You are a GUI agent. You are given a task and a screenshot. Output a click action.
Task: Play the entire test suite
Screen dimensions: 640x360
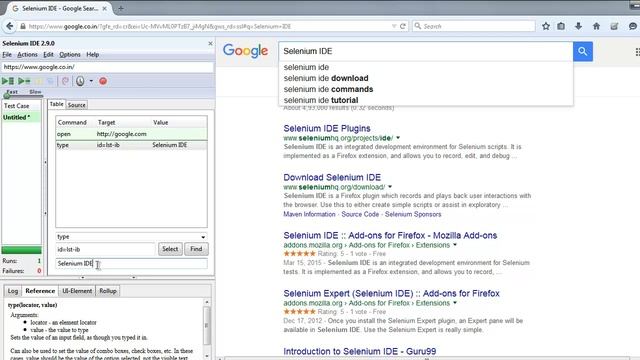point(8,81)
